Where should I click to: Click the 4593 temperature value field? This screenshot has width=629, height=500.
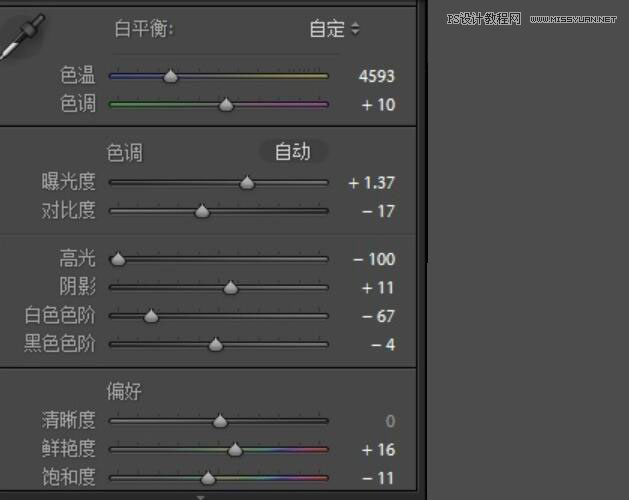(x=376, y=76)
